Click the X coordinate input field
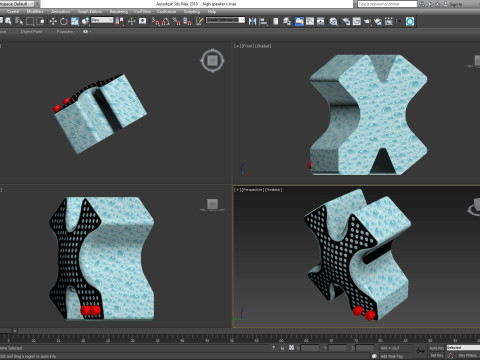 tap(310, 348)
